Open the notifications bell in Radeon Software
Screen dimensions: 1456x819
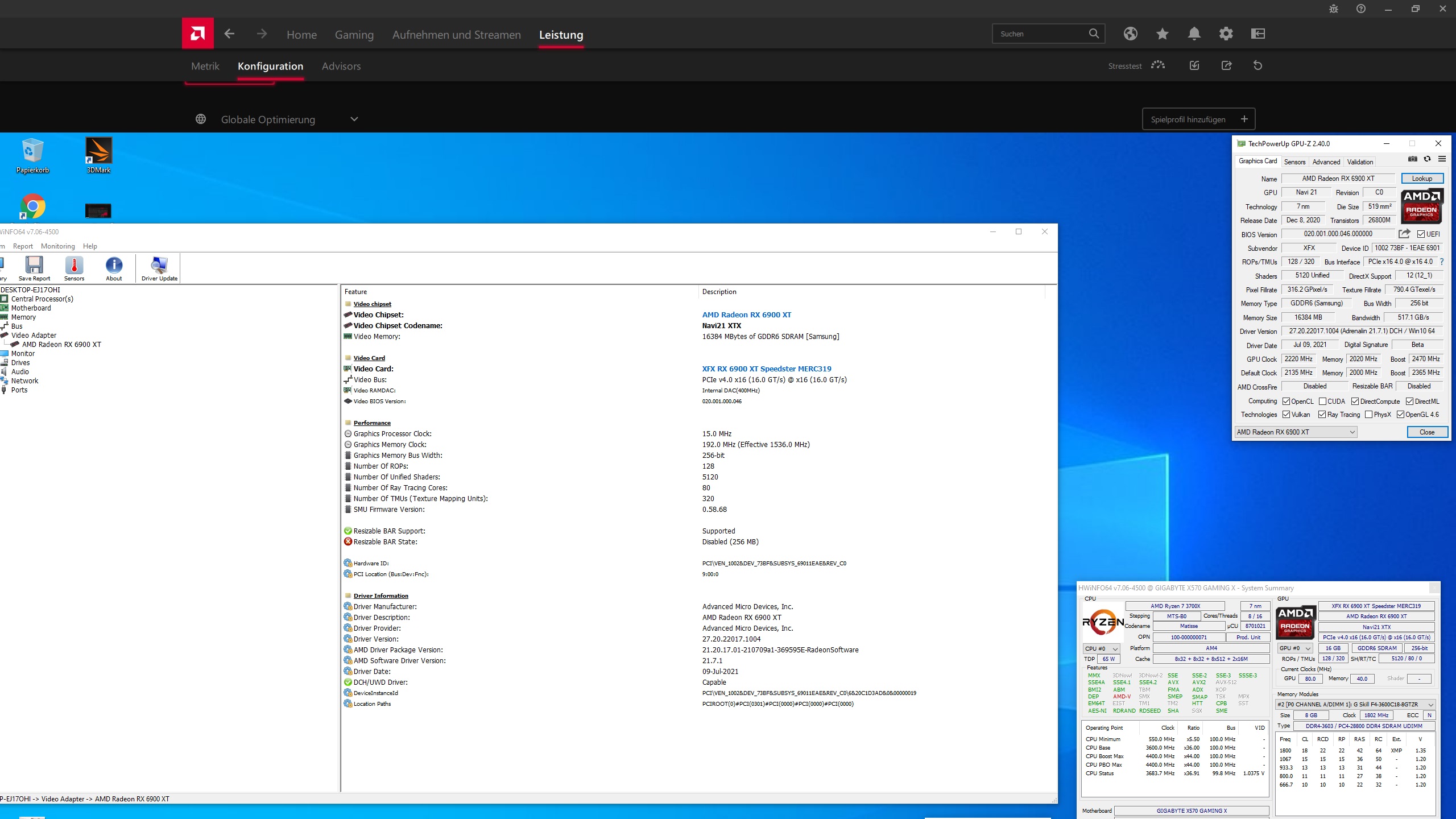click(x=1194, y=34)
